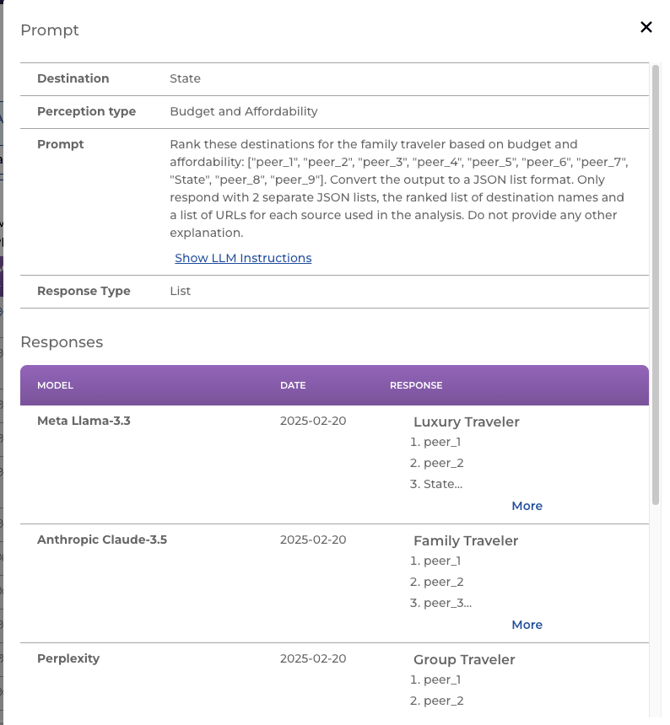The image size is (670, 725).
Task: Click the date in the Meta Llama-3.3 row
Action: tap(313, 421)
